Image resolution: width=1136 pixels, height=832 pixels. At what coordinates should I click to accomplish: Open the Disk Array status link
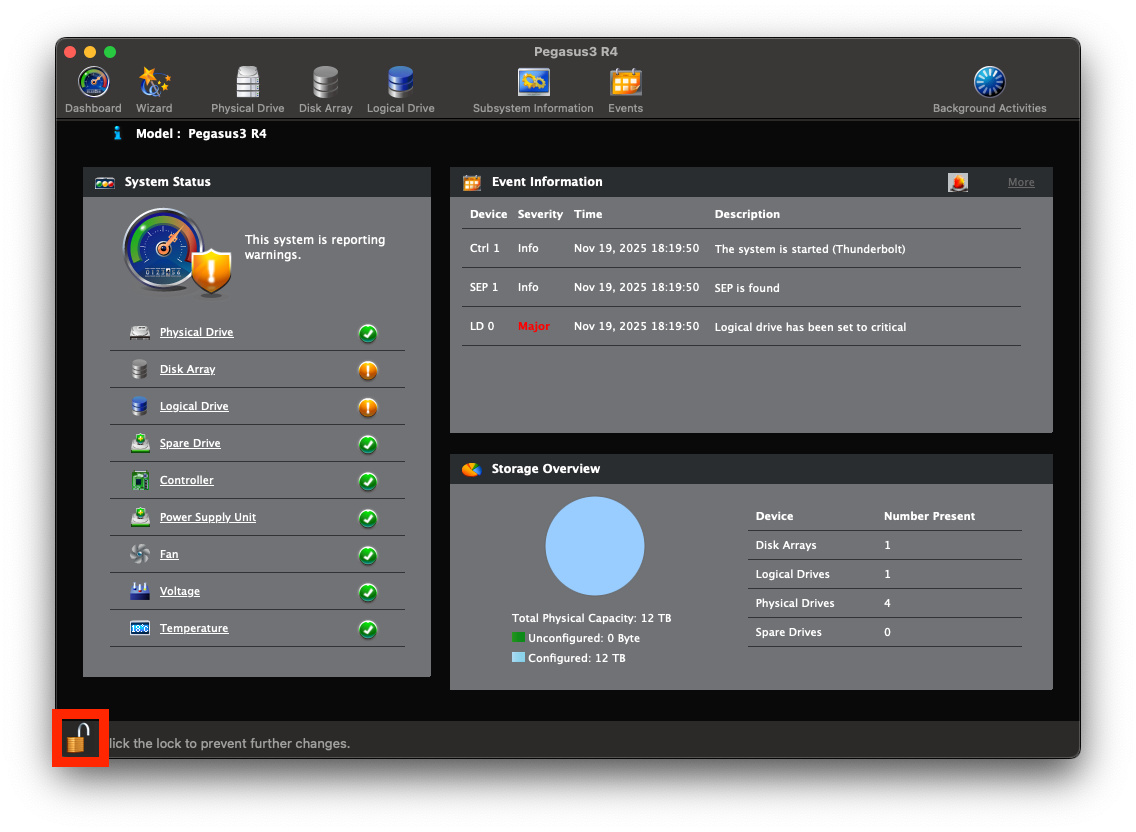(x=188, y=369)
